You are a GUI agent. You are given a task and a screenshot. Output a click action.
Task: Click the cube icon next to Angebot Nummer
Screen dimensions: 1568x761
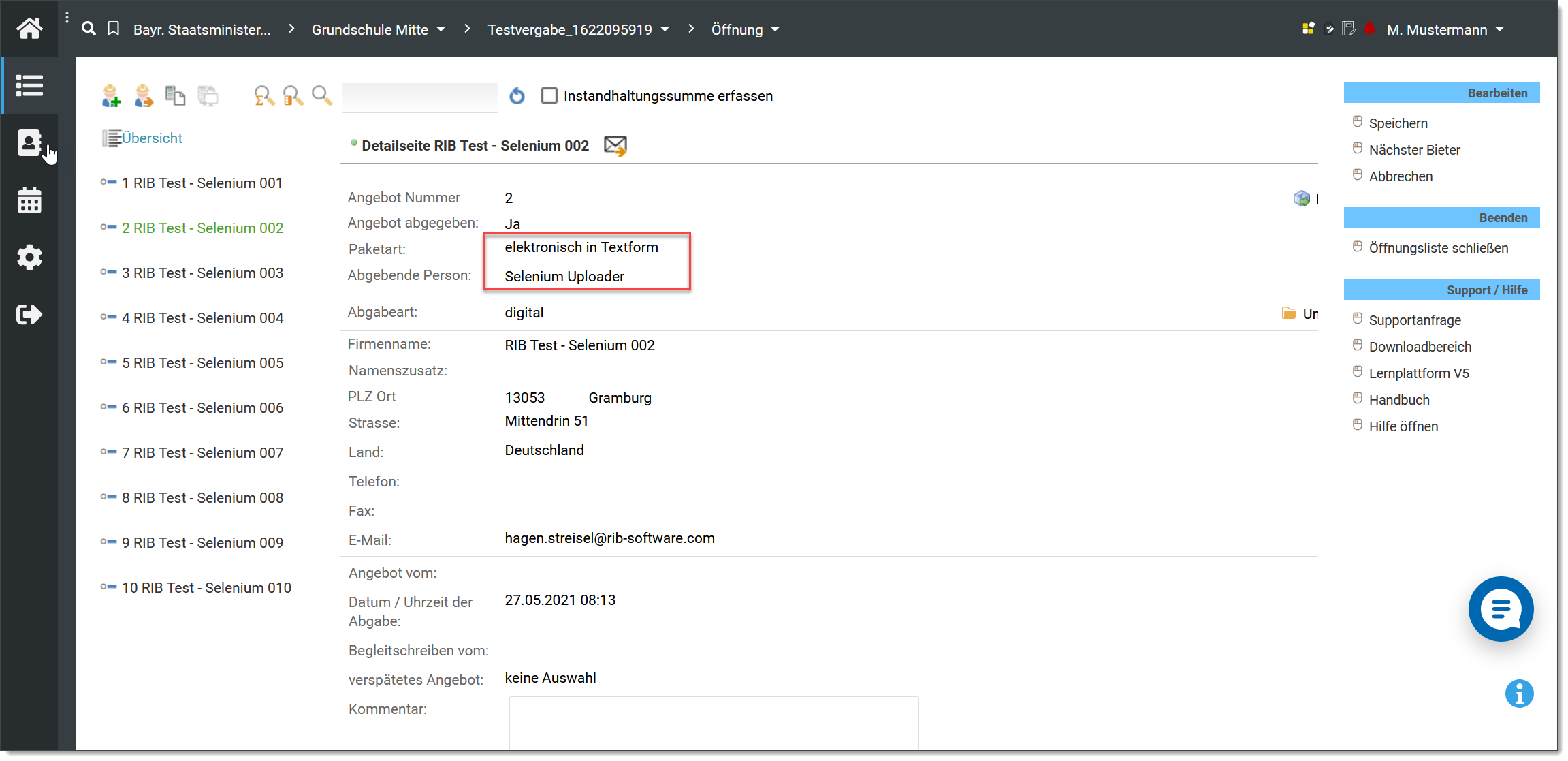[x=1301, y=199]
